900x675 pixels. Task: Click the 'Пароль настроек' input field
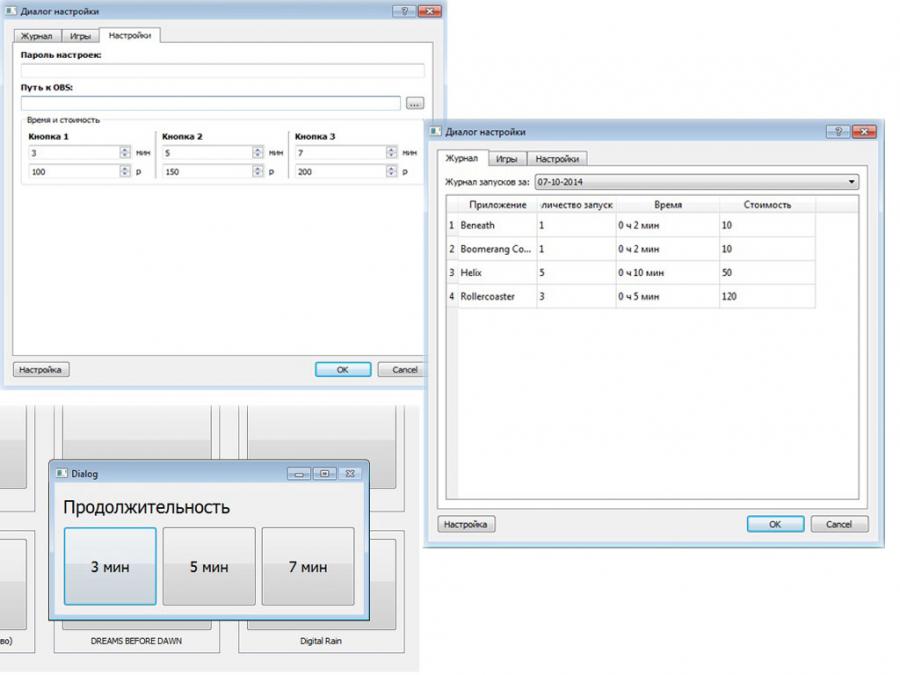[x=222, y=71]
